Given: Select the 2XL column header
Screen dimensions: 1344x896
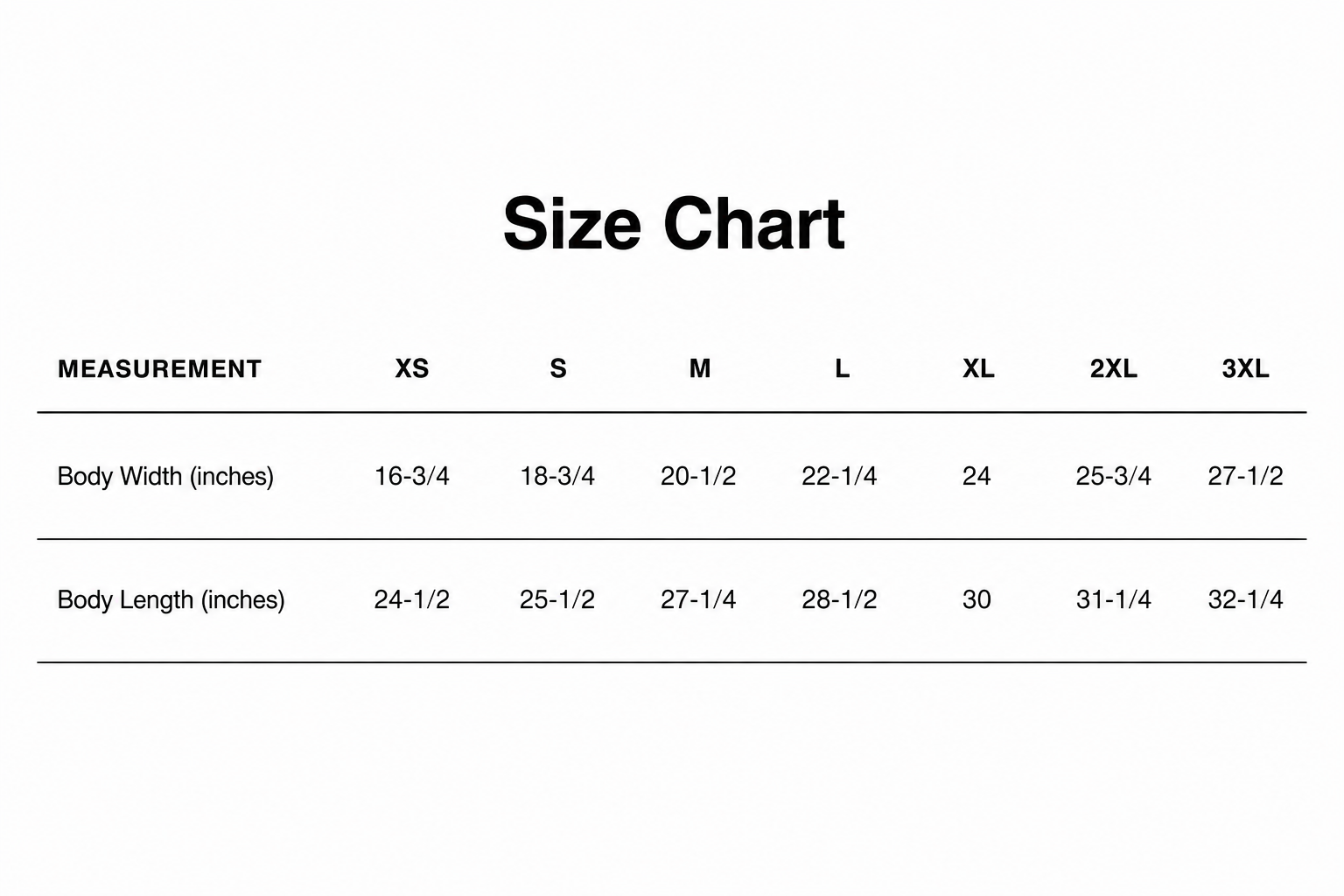Looking at the screenshot, I should pos(1114,369).
